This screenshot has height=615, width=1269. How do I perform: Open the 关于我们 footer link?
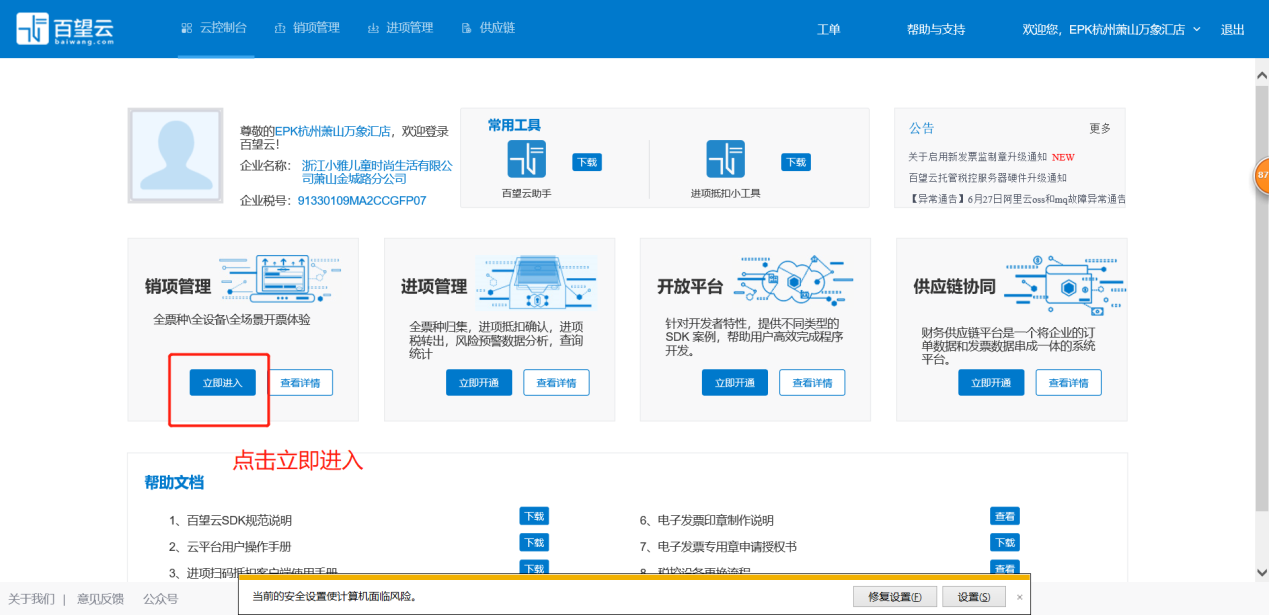[30, 599]
